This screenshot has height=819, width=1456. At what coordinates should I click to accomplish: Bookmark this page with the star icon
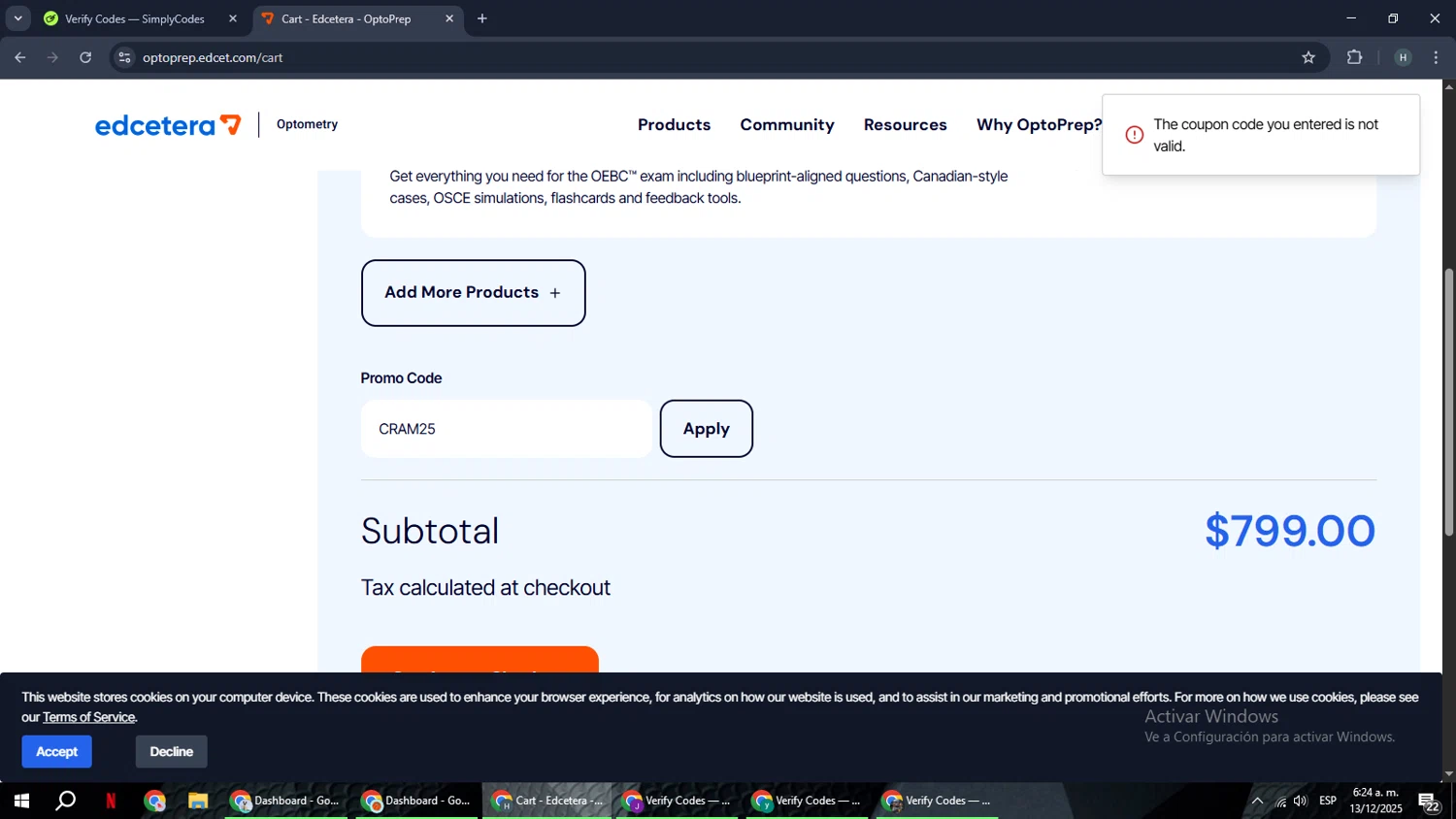1308,57
